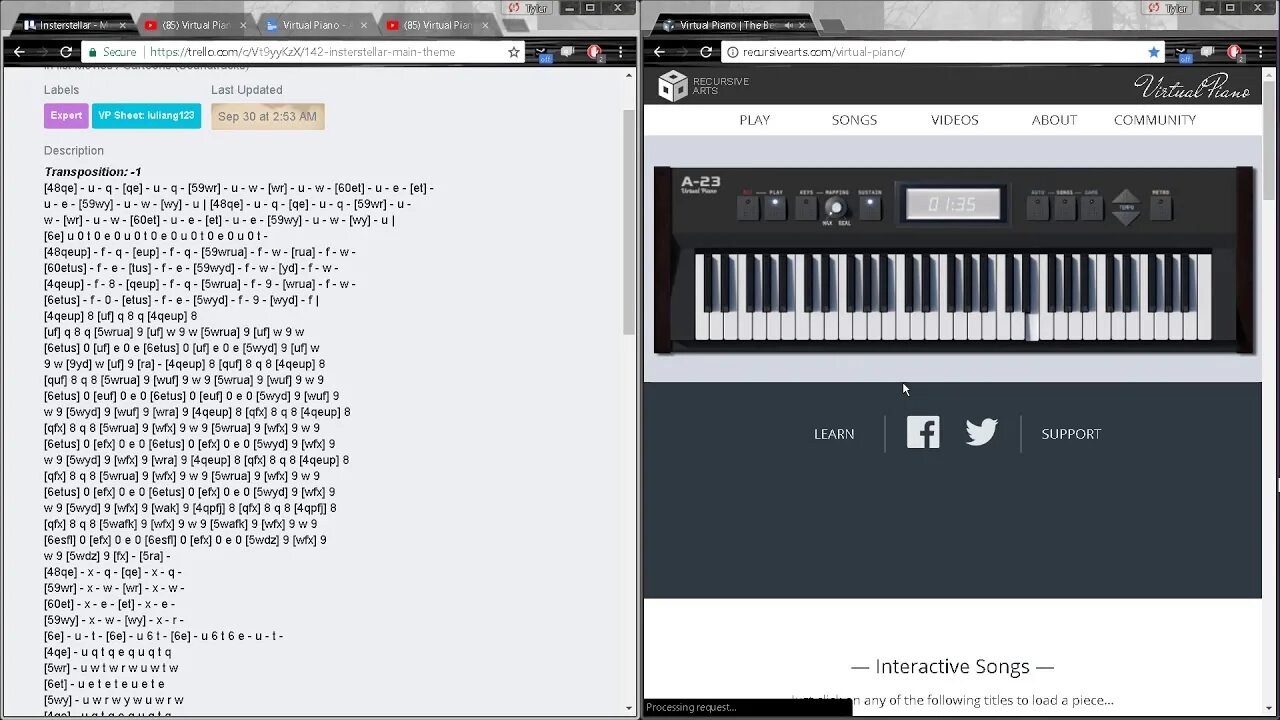The height and width of the screenshot is (720, 1280).
Task: Click the red extension icon in right window
Action: [x=1234, y=52]
